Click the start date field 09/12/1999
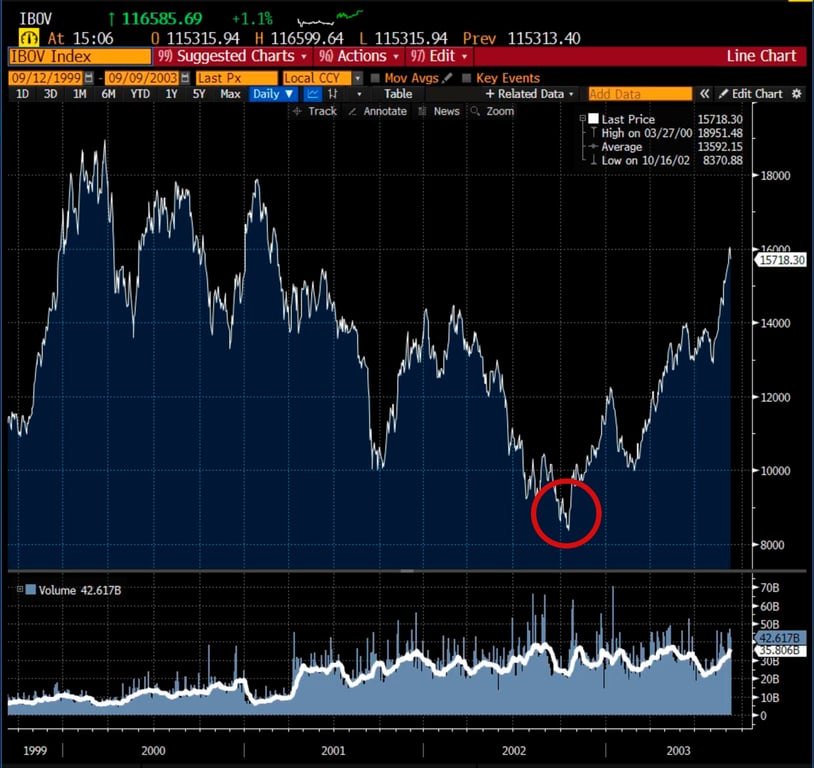This screenshot has height=768, width=814. pos(46,78)
